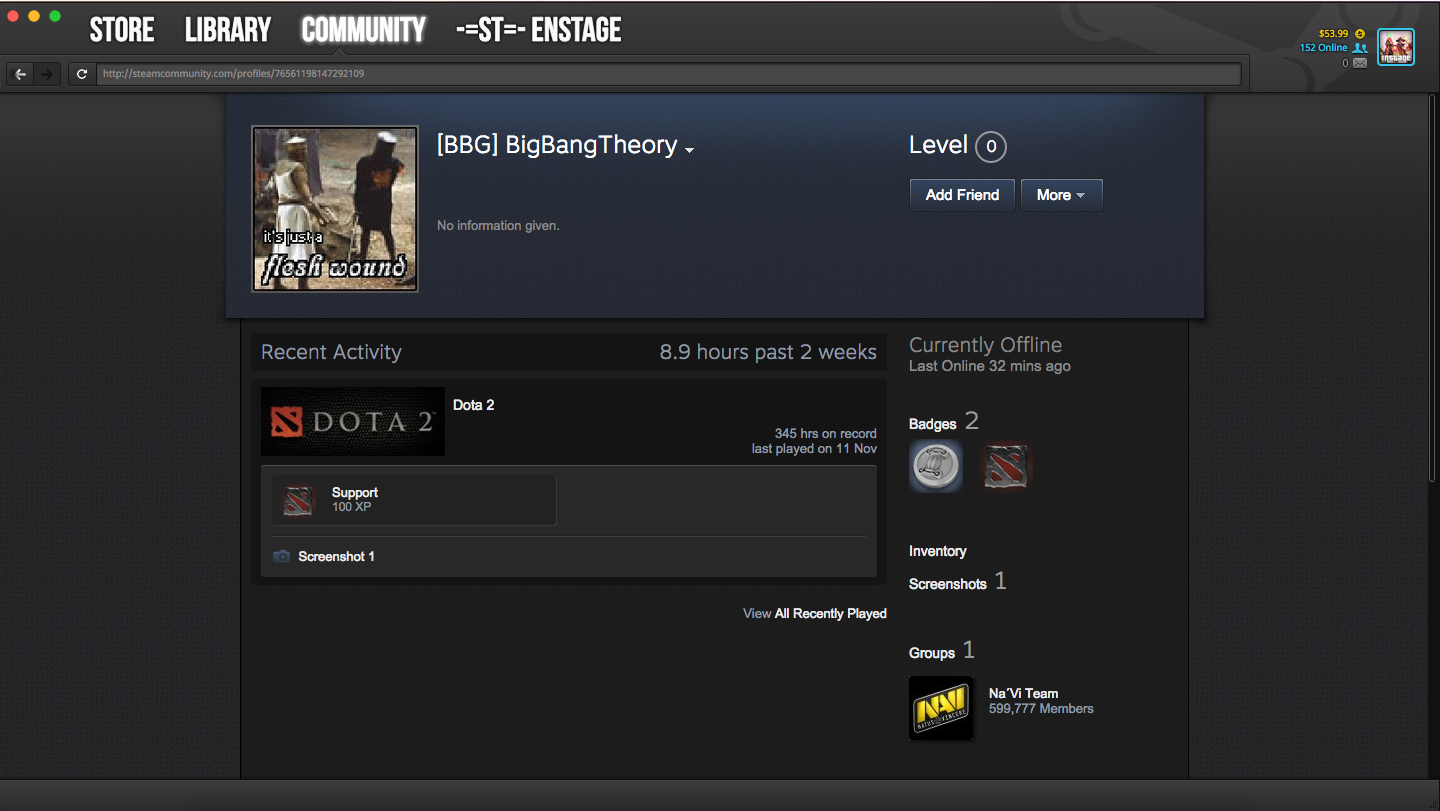Click the URL address bar field
The image size is (1440, 811).
point(668,74)
